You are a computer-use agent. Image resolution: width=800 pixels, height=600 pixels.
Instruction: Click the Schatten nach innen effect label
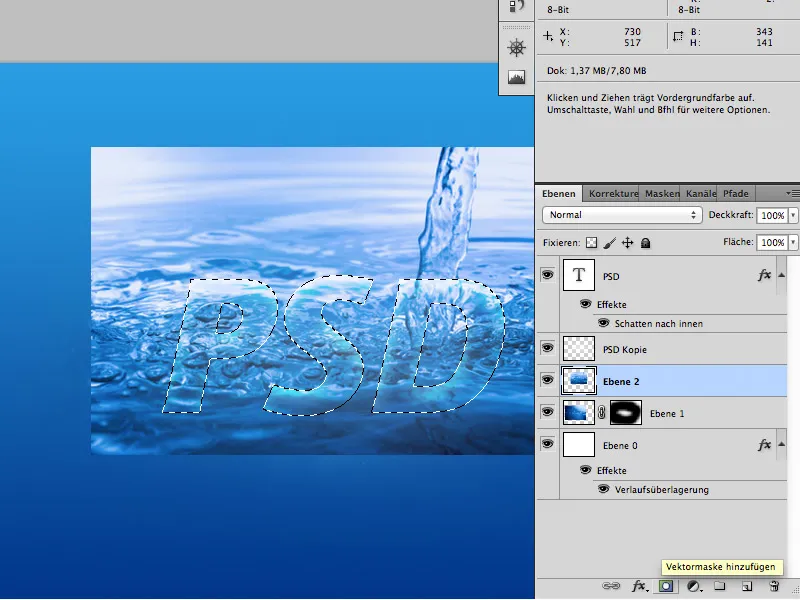pyautogui.click(x=658, y=323)
